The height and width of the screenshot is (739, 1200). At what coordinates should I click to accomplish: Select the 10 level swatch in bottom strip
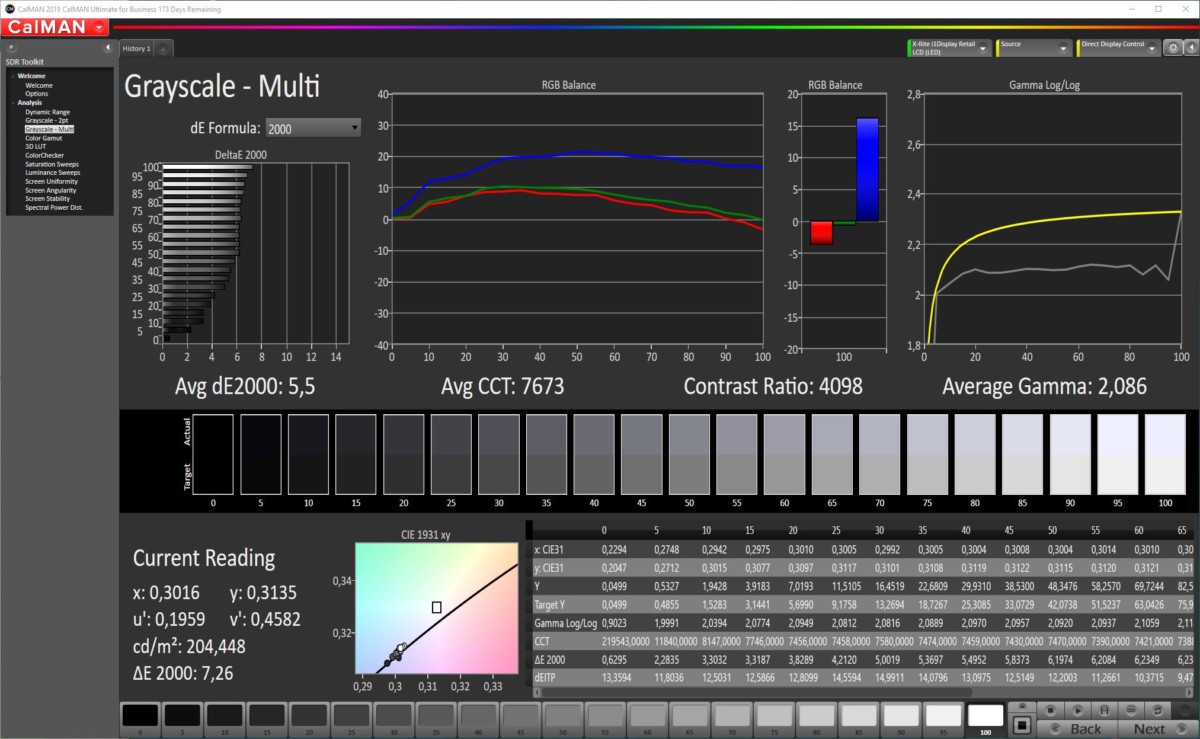[x=225, y=720]
